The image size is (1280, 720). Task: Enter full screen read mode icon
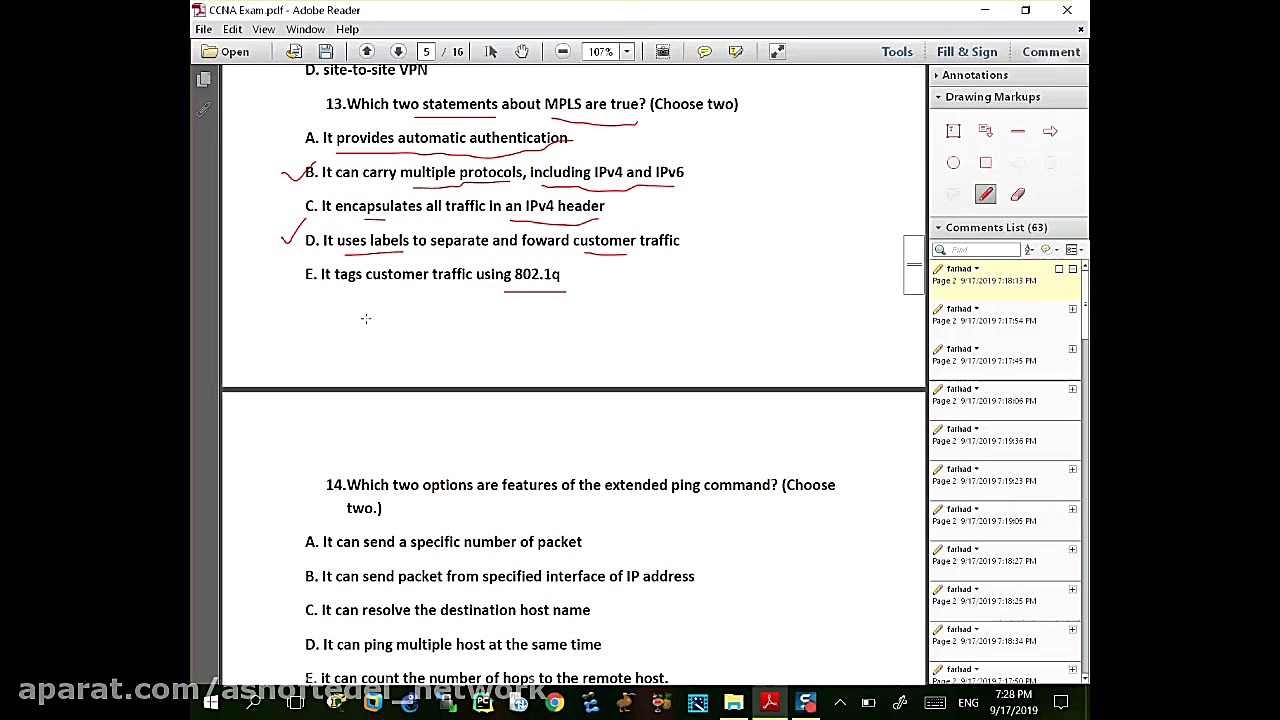[x=777, y=52]
